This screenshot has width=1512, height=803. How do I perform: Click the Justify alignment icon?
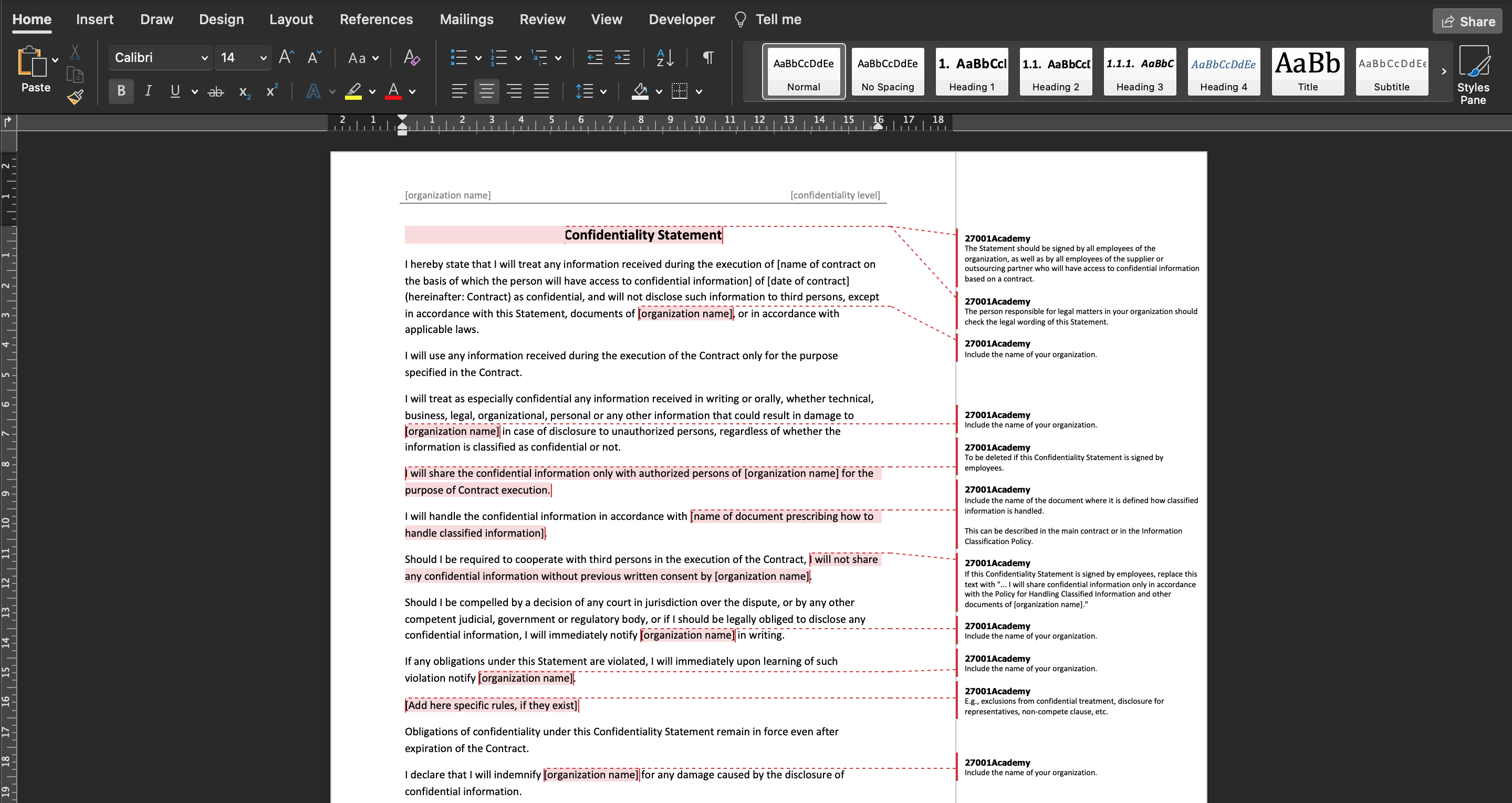click(541, 91)
